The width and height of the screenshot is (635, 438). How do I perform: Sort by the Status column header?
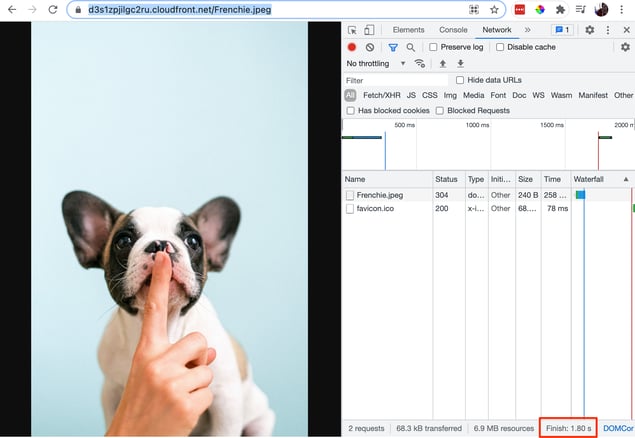pyautogui.click(x=449, y=179)
